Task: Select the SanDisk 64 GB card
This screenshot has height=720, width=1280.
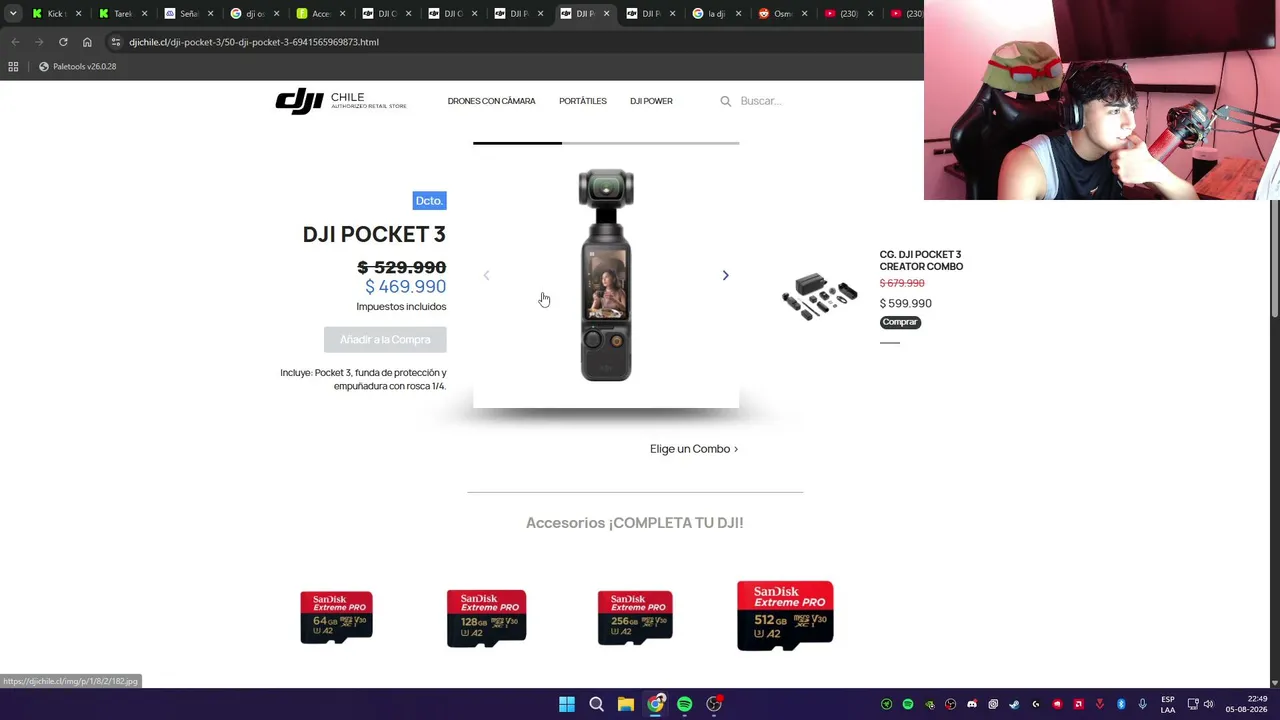Action: point(336,617)
